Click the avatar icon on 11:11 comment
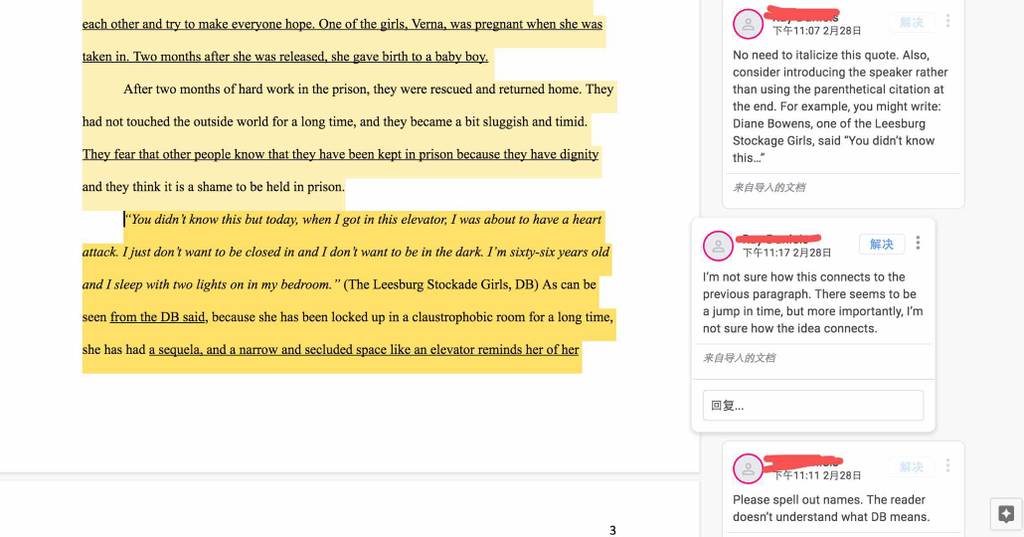The height and width of the screenshot is (537, 1024). 748,469
